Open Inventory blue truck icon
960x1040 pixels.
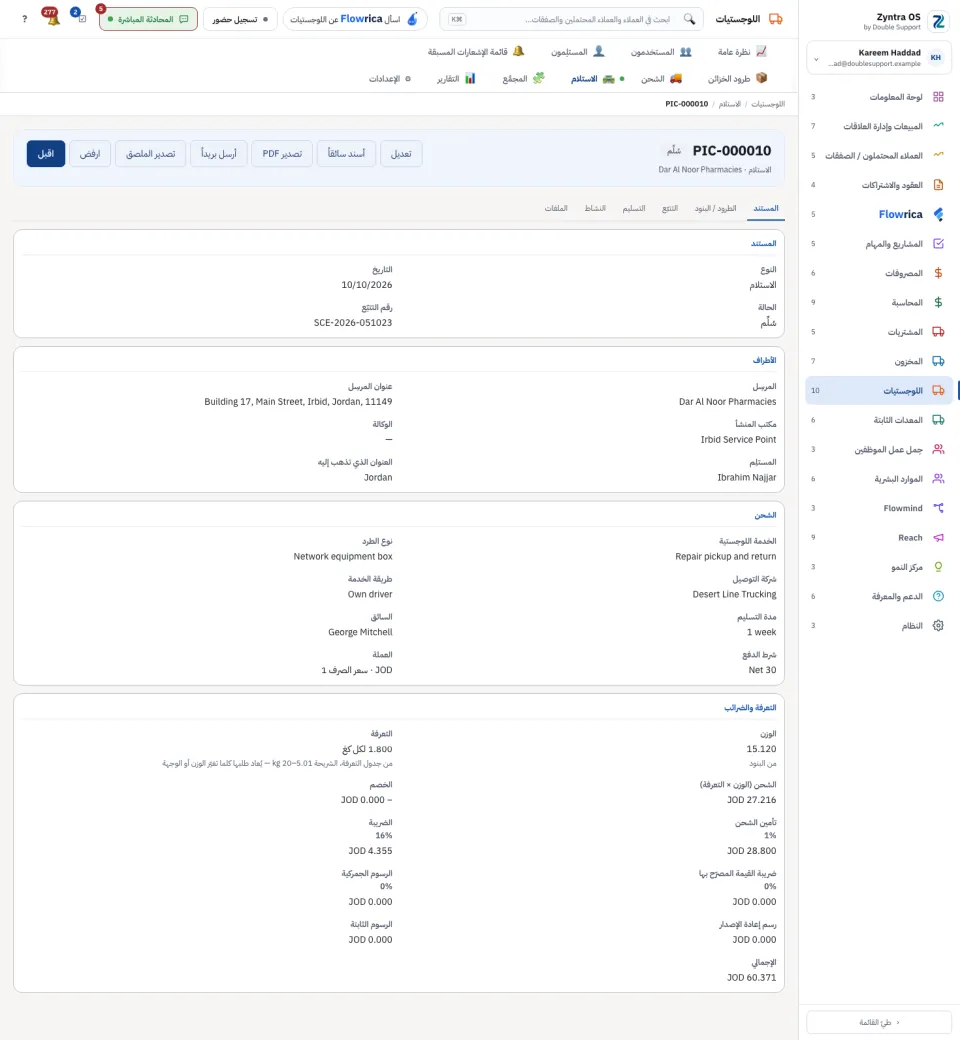click(x=938, y=361)
